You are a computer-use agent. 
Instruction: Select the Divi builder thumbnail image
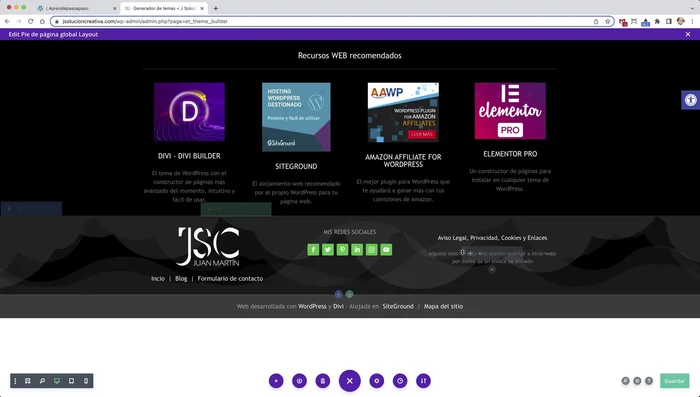189,112
